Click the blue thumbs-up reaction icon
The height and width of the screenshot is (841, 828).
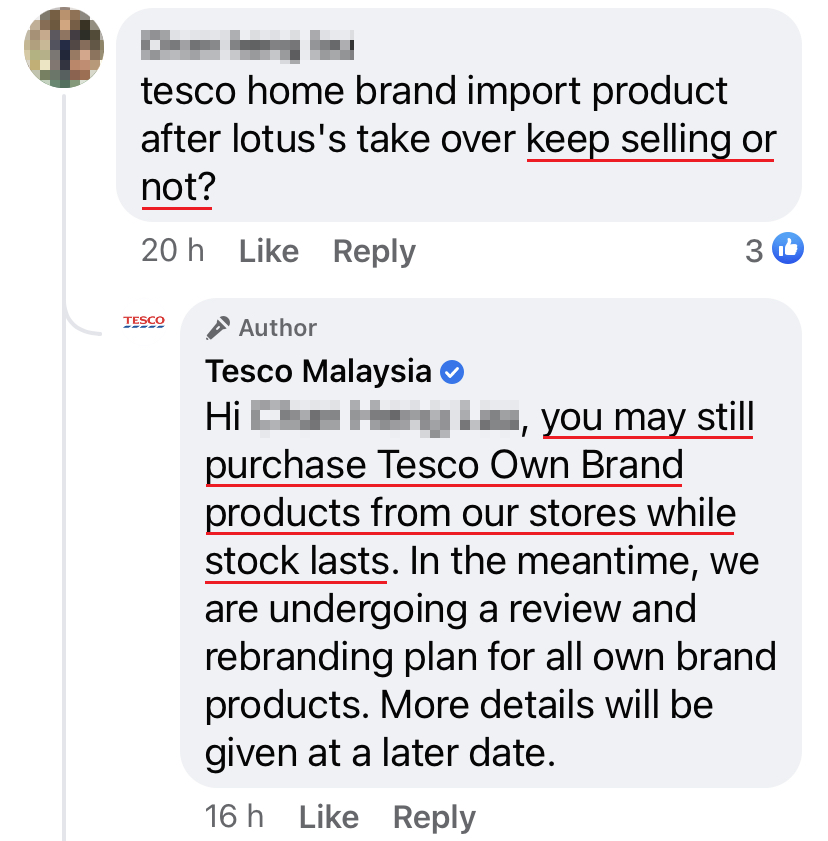pos(787,249)
